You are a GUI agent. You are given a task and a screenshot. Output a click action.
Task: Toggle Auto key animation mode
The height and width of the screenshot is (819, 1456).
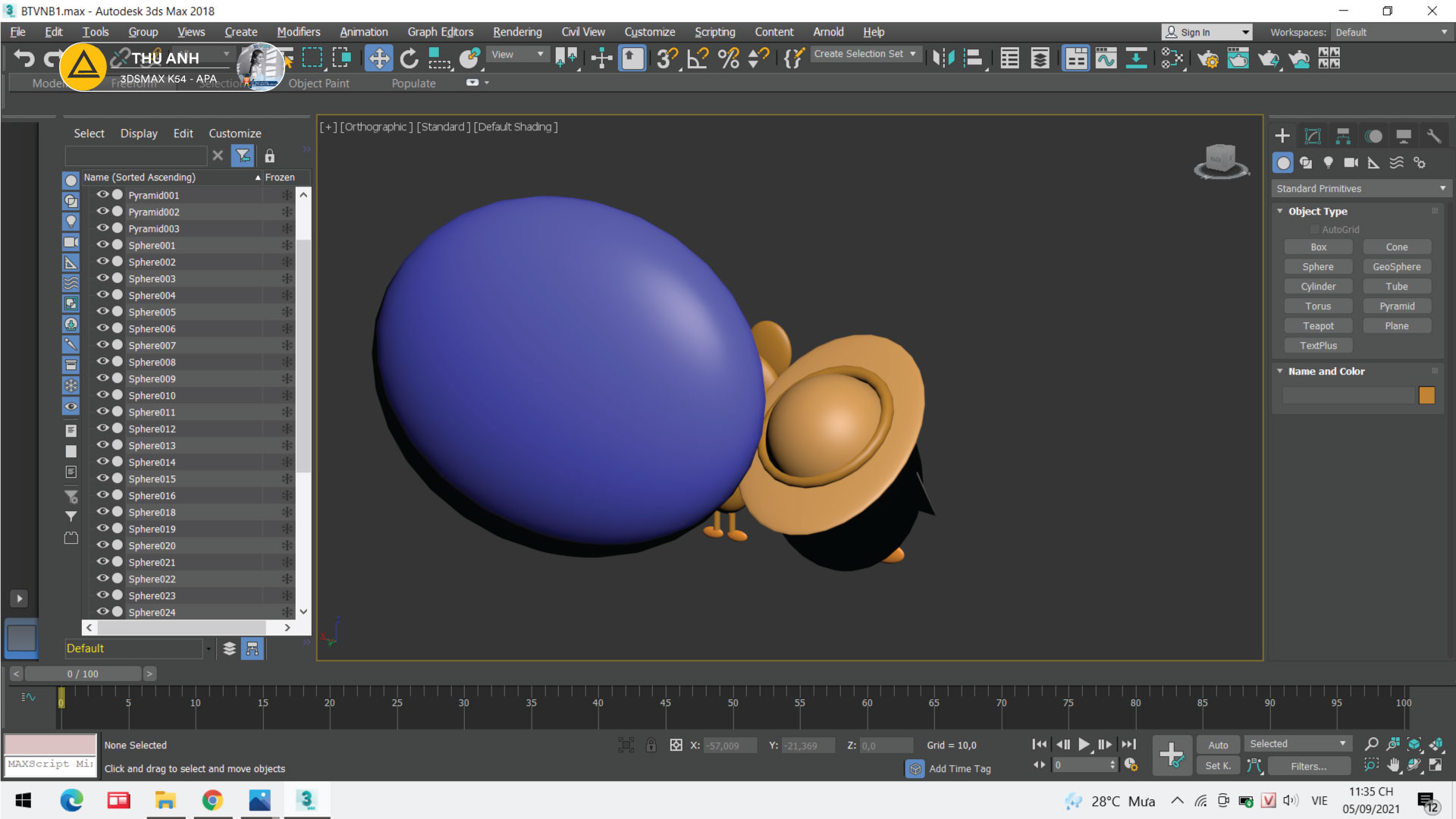(x=1218, y=745)
